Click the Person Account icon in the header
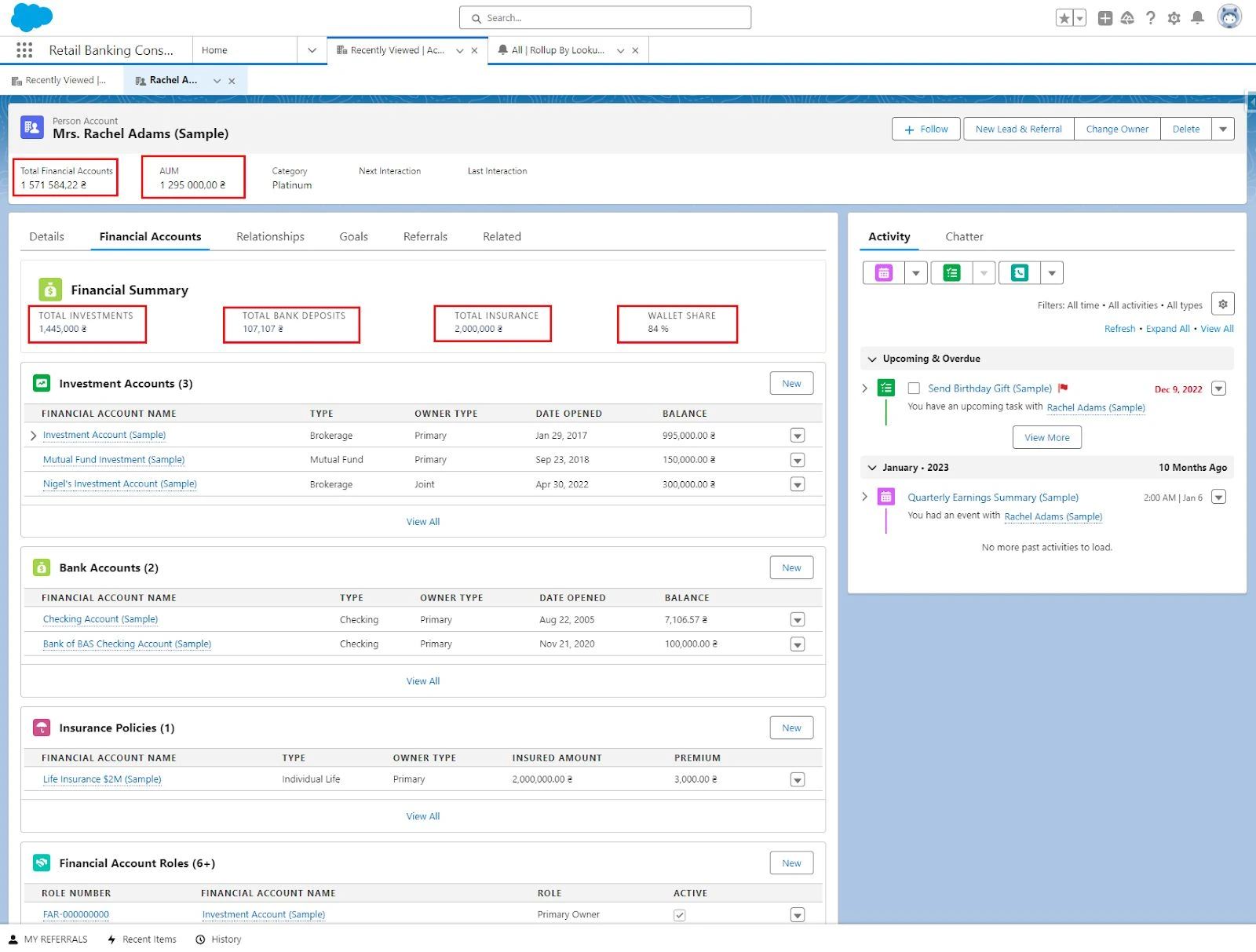Screen dimensions: 1256x952 tap(32, 127)
